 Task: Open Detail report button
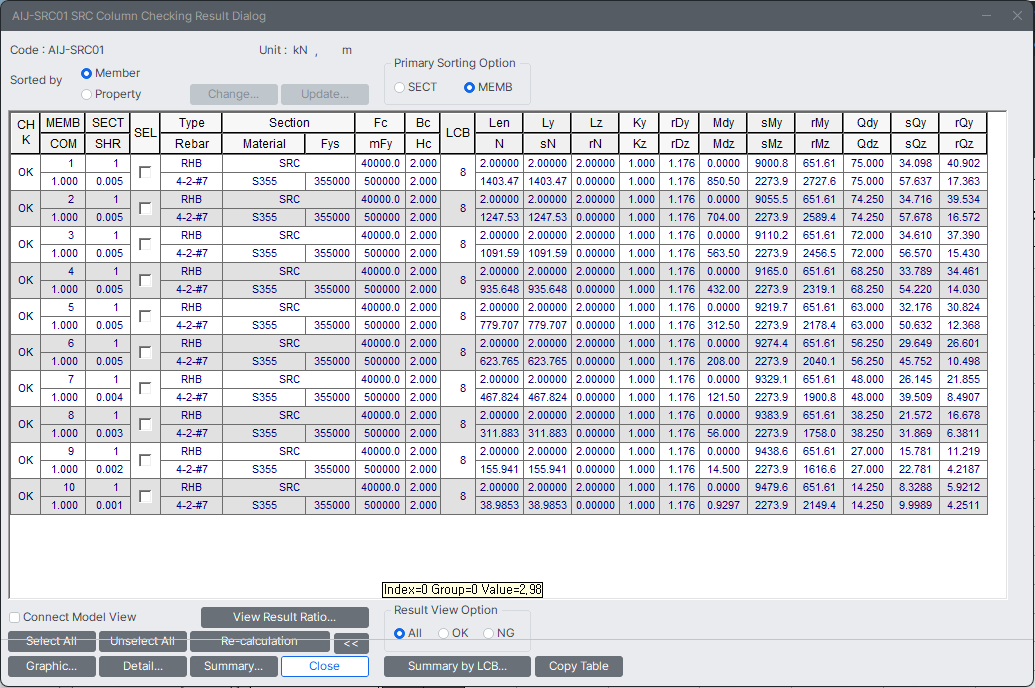click(x=143, y=666)
